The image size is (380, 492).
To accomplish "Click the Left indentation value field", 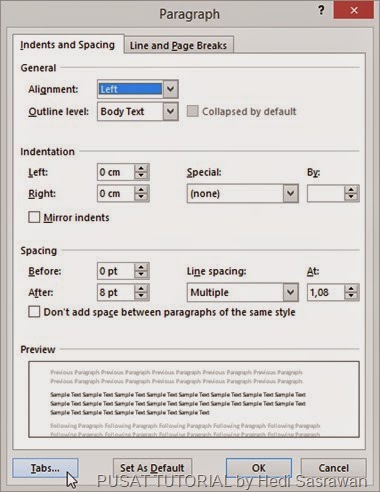I will pos(116,172).
